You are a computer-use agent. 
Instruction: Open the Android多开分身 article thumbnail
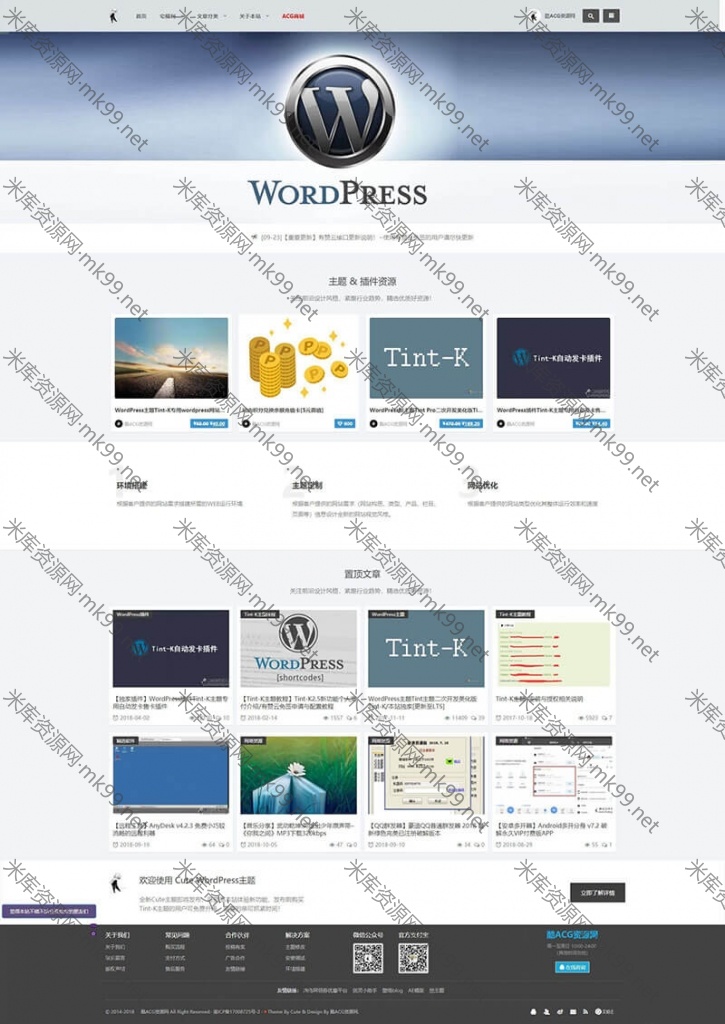coord(553,775)
